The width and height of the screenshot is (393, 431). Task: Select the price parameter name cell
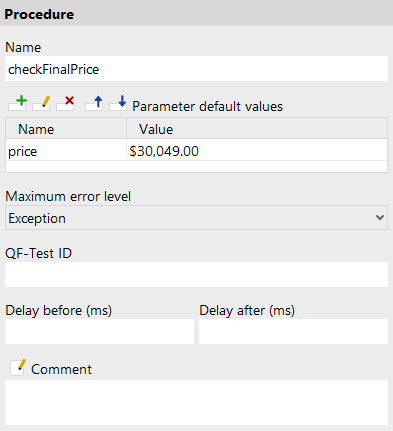[x=66, y=151]
